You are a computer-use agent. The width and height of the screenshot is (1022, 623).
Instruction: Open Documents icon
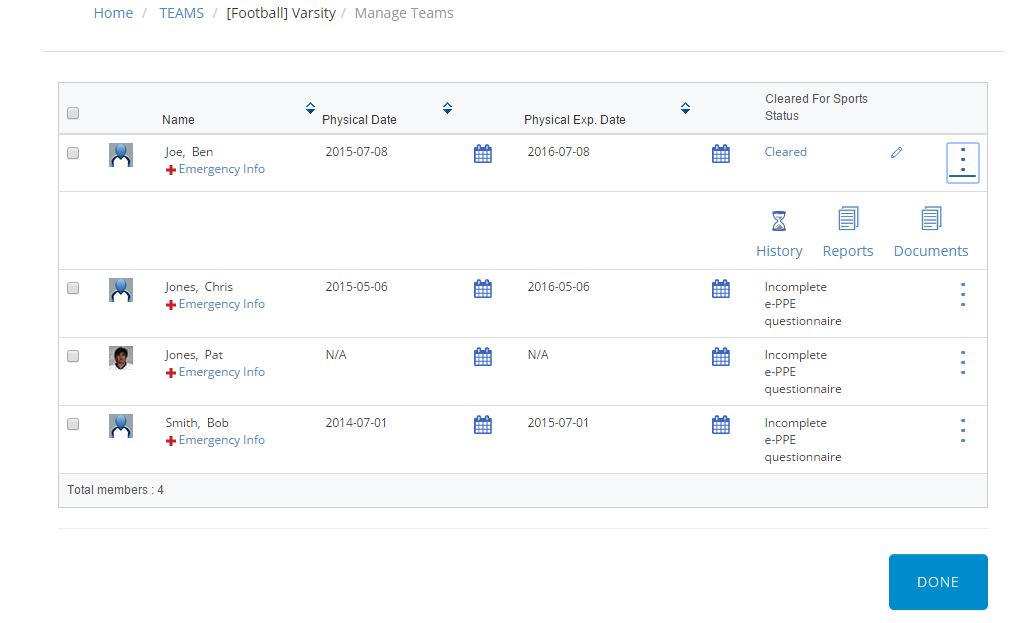point(931,218)
